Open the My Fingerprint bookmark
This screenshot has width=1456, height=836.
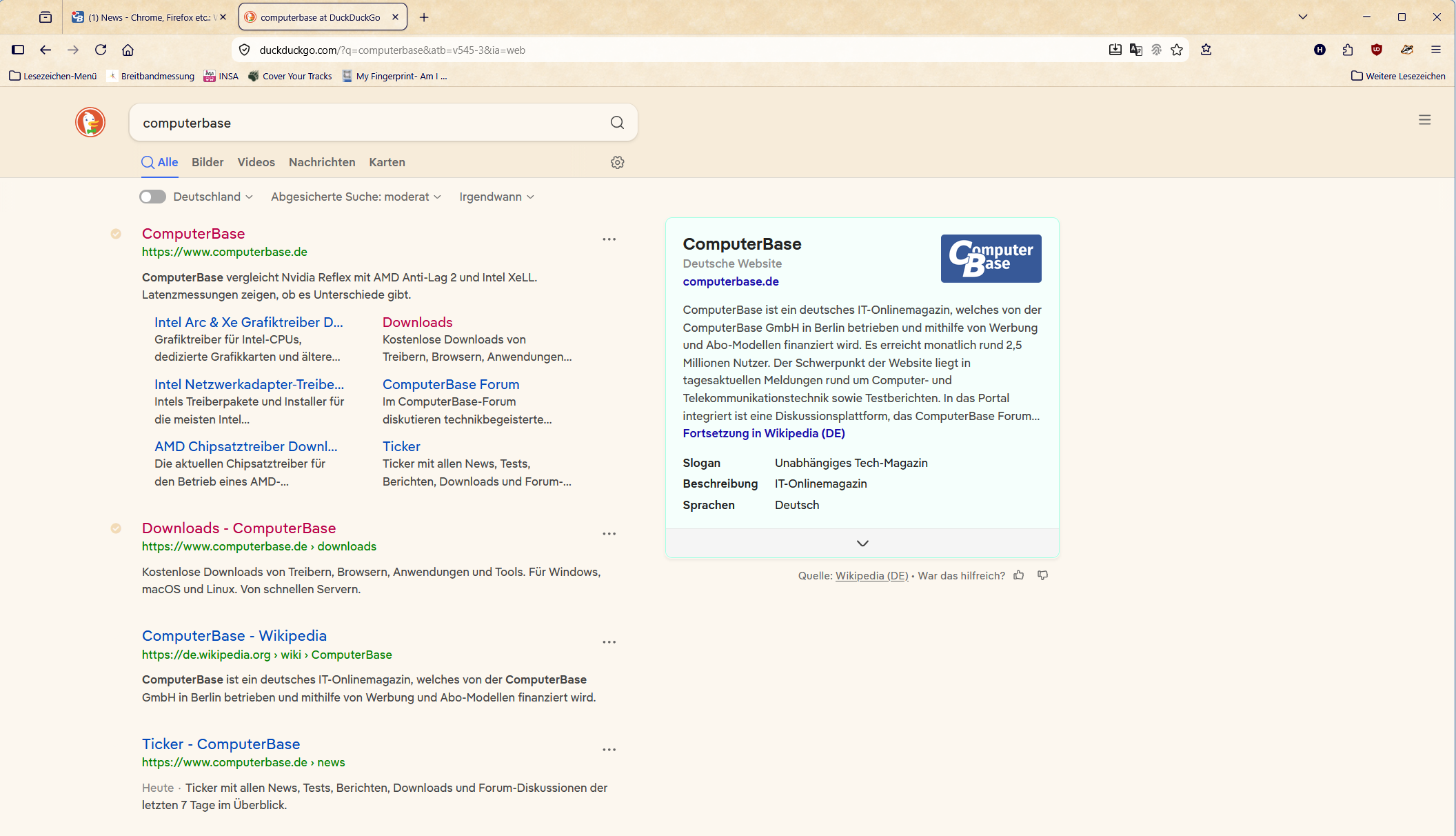tap(395, 76)
